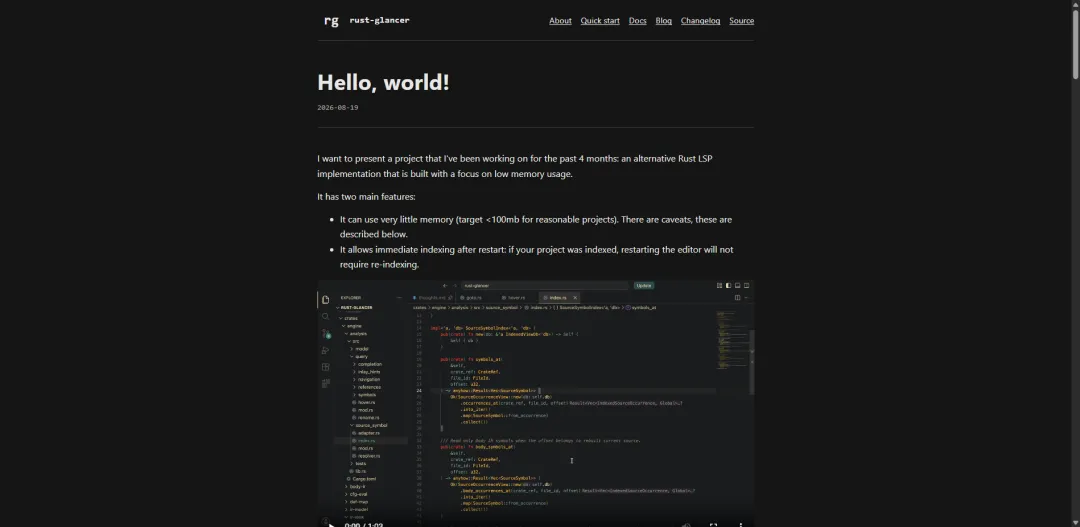Expand the cfg-eval folder
The height and width of the screenshot is (527, 1080).
tap(358, 494)
